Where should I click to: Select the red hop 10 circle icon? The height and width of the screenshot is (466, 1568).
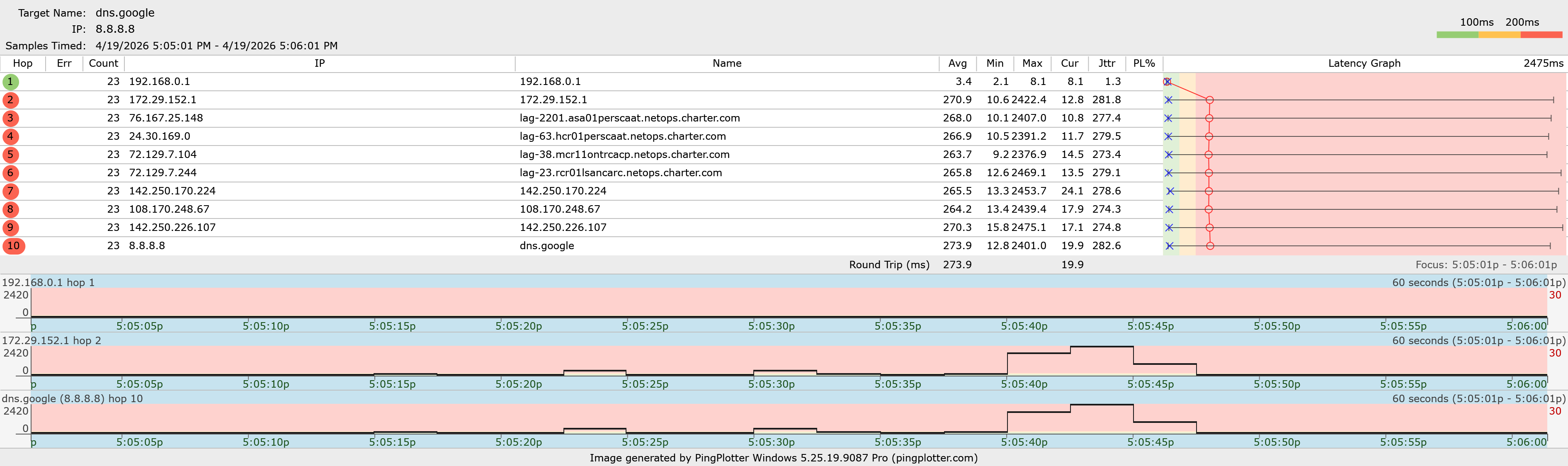[x=13, y=246]
